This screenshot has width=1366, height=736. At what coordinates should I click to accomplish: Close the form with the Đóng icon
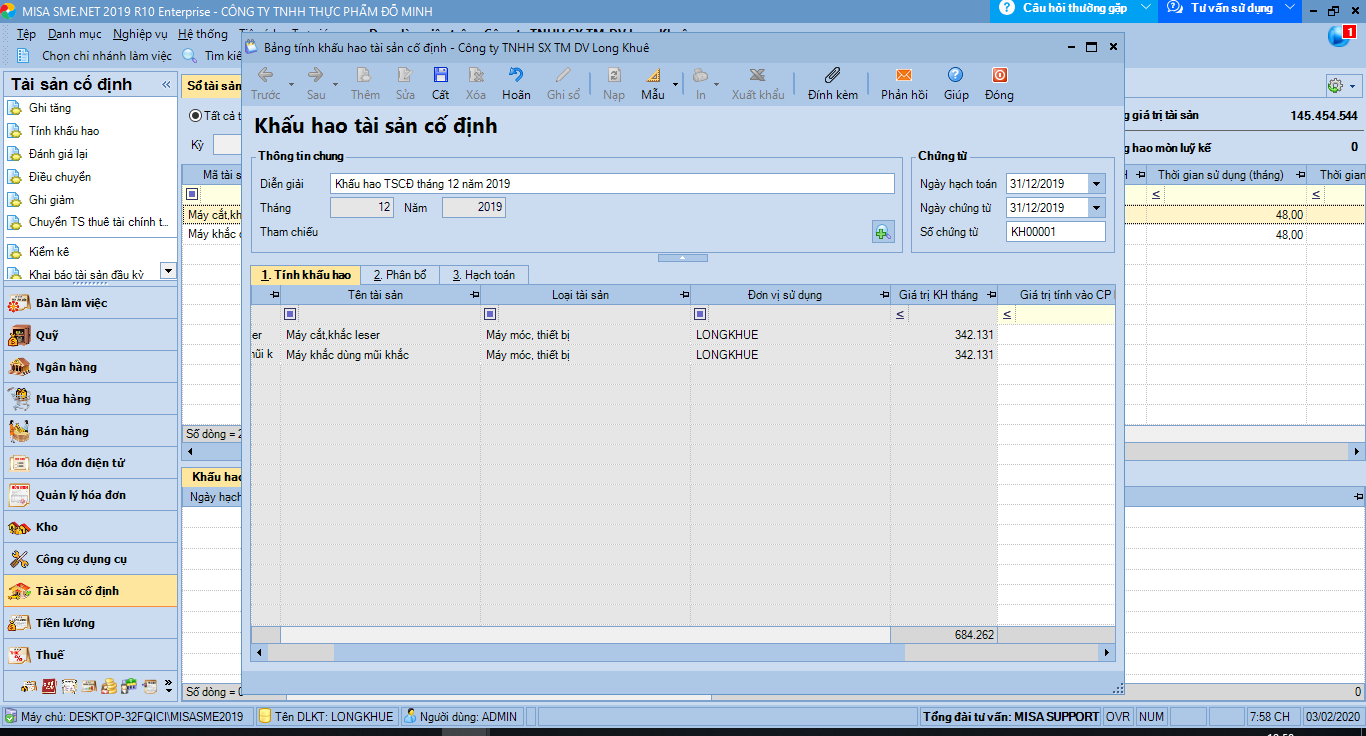click(x=998, y=75)
